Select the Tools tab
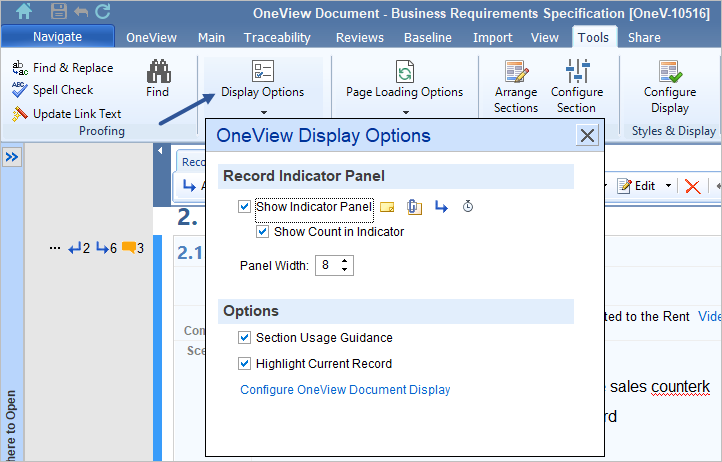 click(x=594, y=37)
